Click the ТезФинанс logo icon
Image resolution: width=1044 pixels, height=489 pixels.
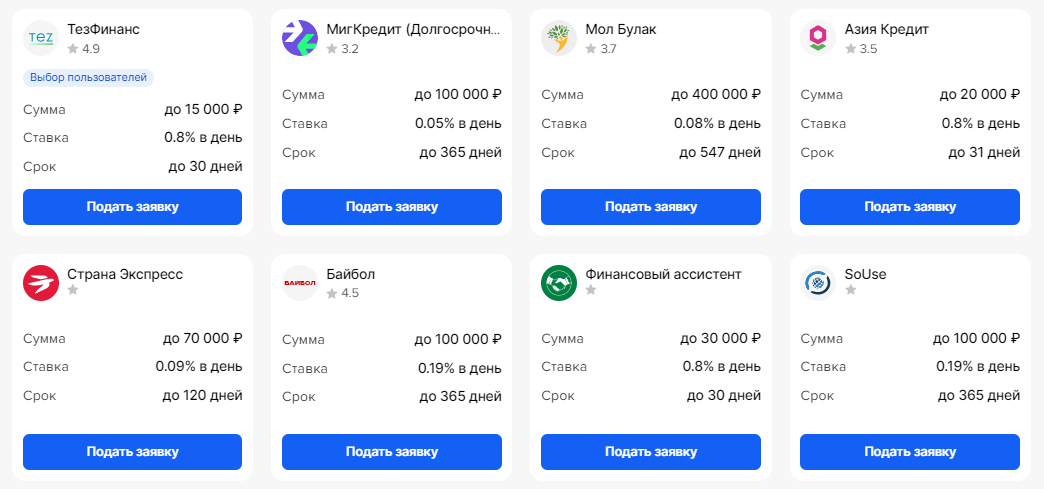pyautogui.click(x=41, y=38)
